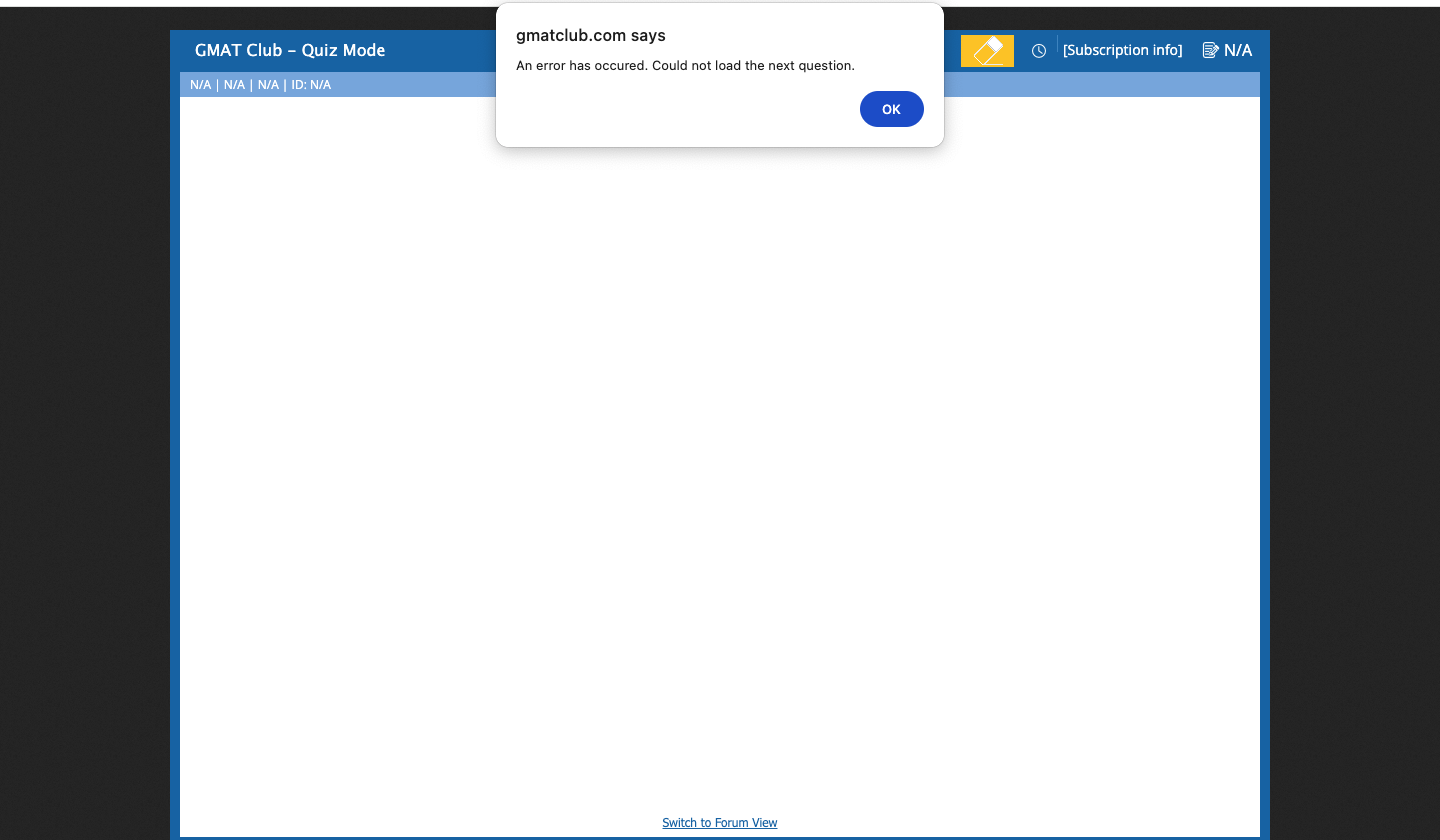Viewport: 1440px width, 840px height.
Task: Click the GMAT Club – Quiz Mode title
Action: point(290,50)
